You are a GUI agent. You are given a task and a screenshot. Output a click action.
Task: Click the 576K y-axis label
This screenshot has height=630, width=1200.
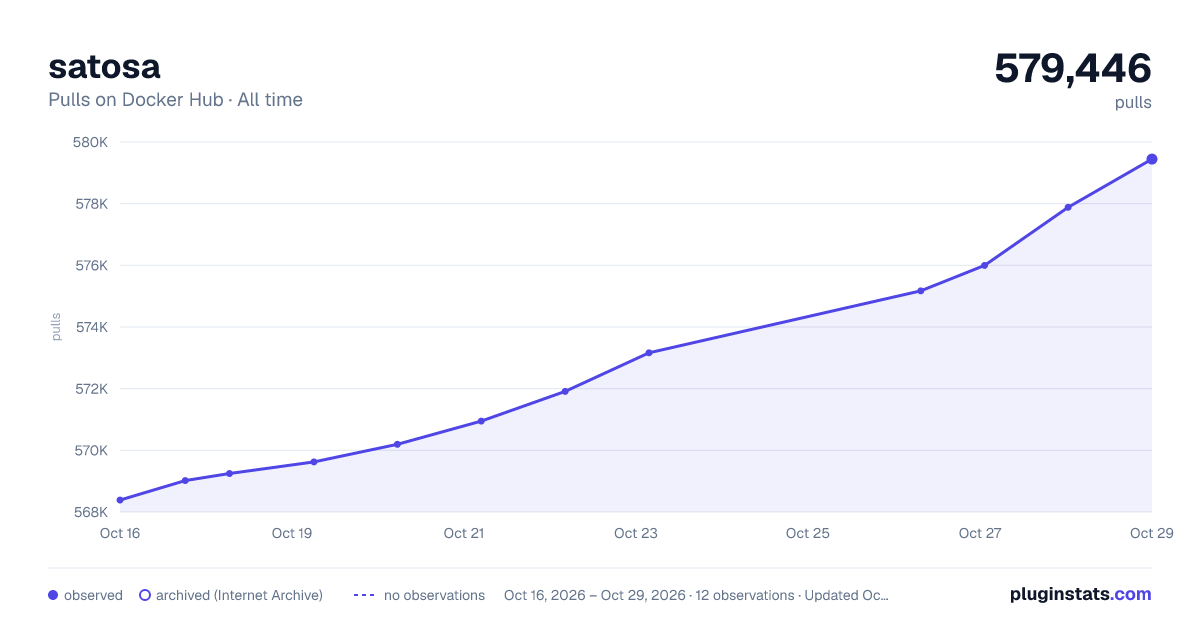[x=91, y=266]
